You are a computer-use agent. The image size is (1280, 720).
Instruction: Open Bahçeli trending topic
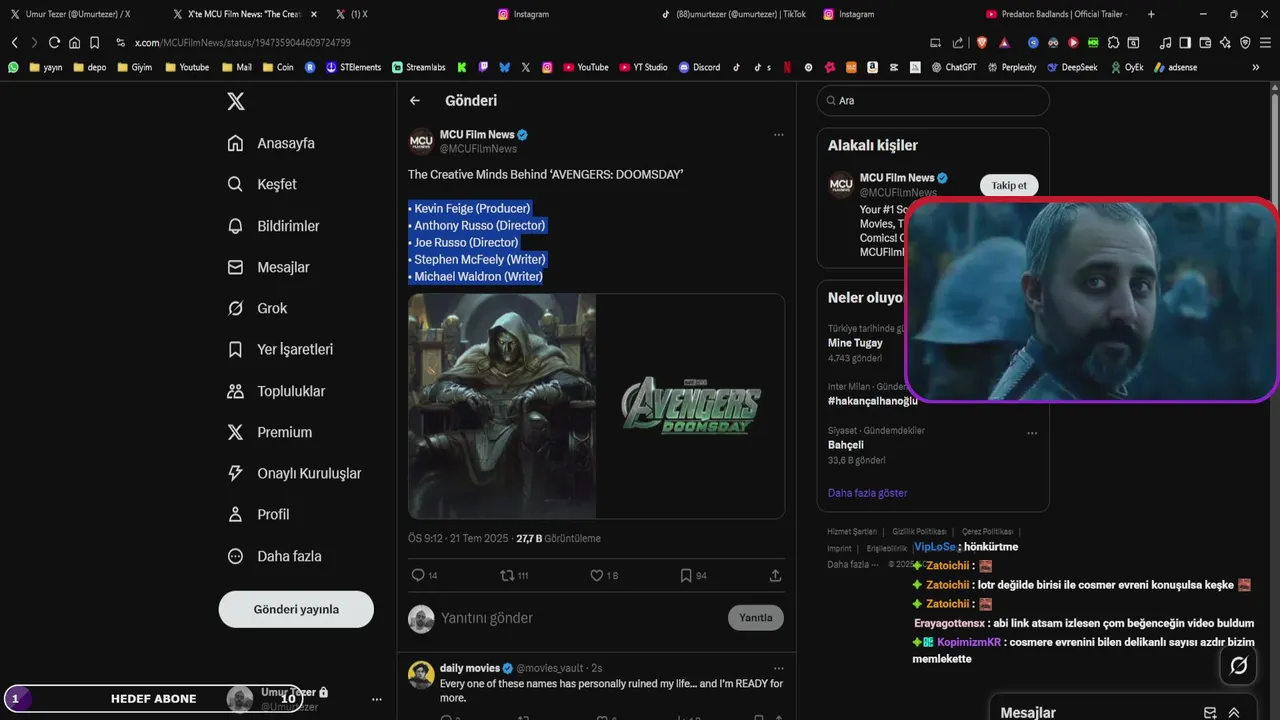846,445
